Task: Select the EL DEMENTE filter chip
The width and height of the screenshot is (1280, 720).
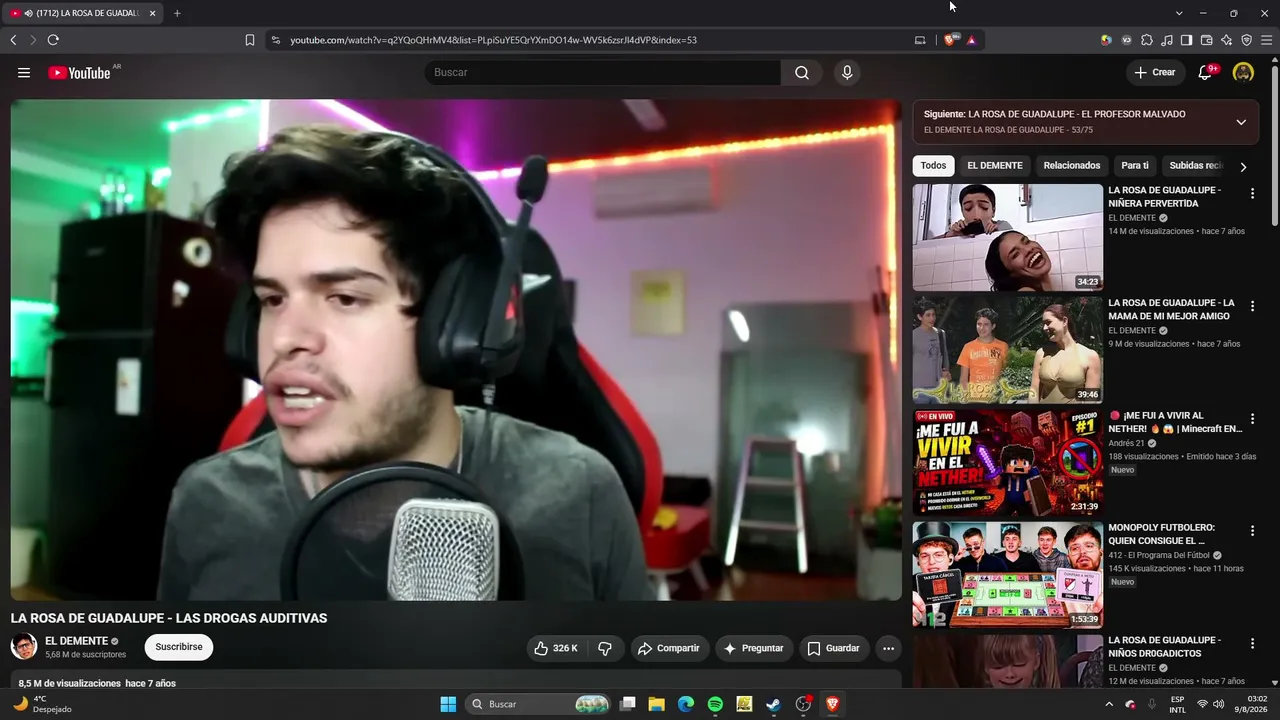Action: [x=995, y=166]
